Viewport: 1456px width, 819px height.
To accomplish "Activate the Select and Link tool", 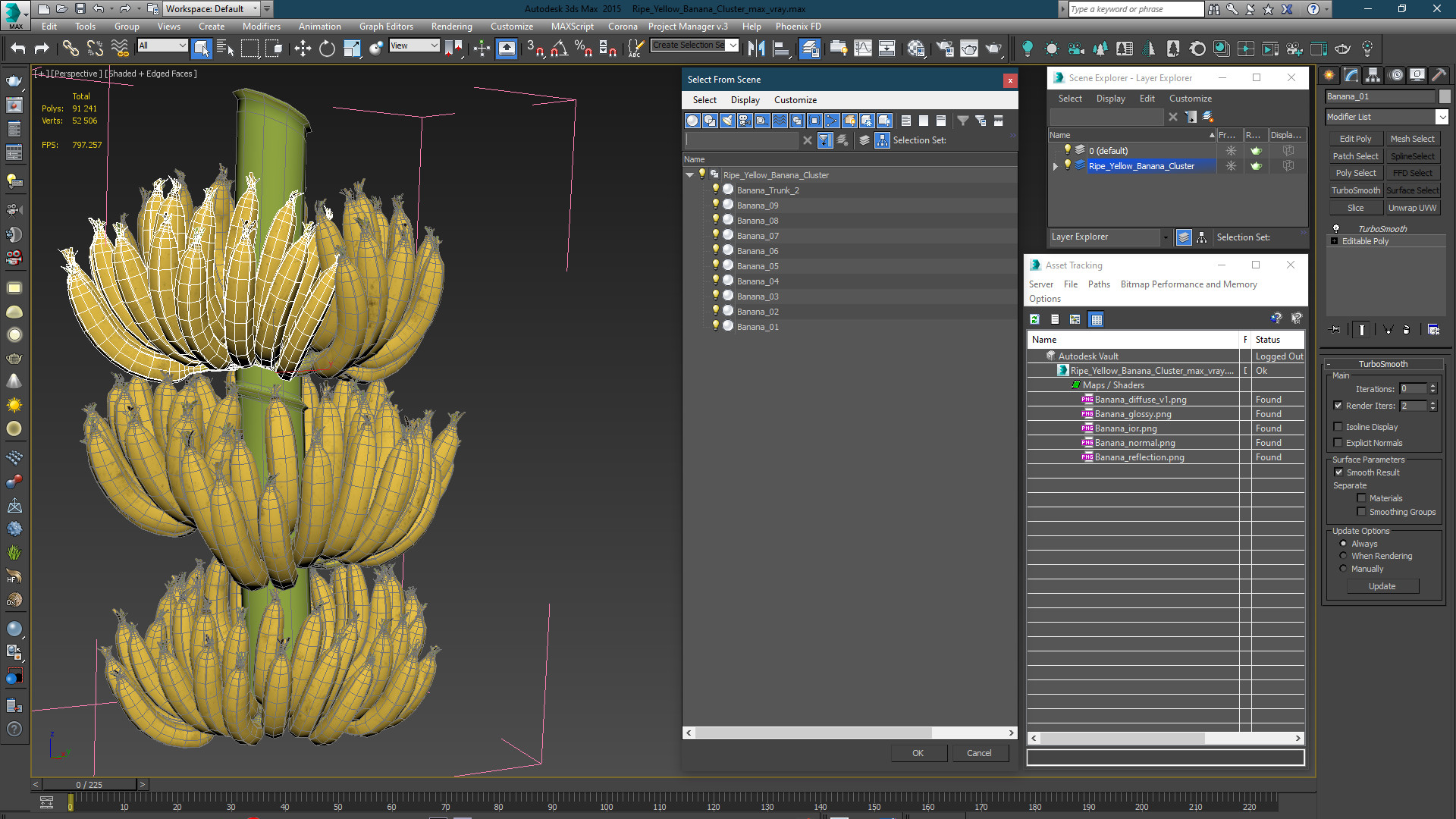I will pyautogui.click(x=71, y=49).
